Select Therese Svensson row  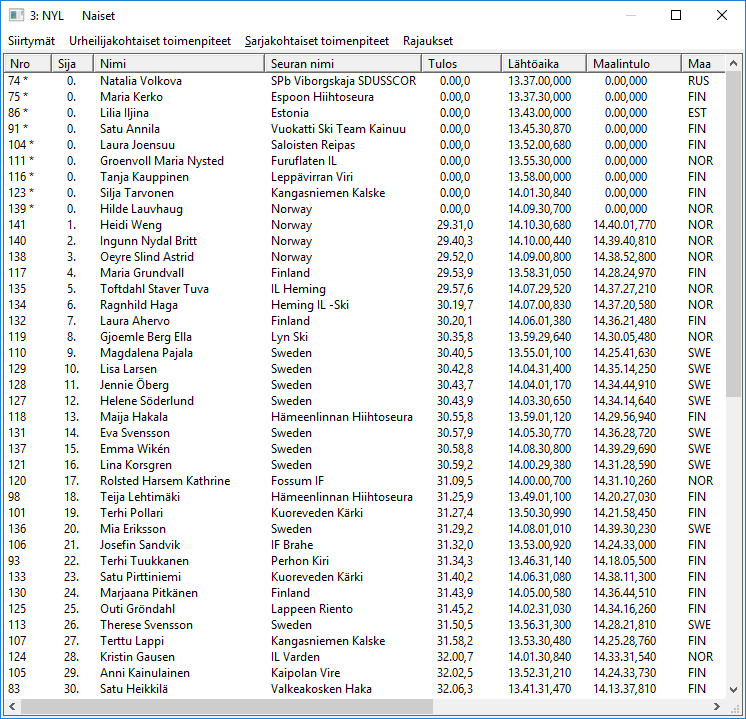(365, 625)
